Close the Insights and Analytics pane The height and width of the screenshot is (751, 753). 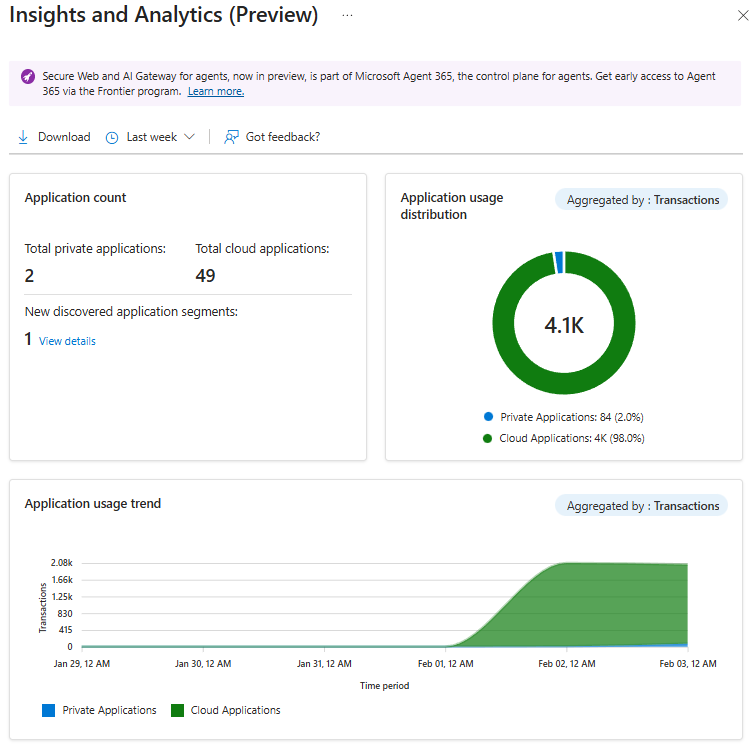pos(738,16)
